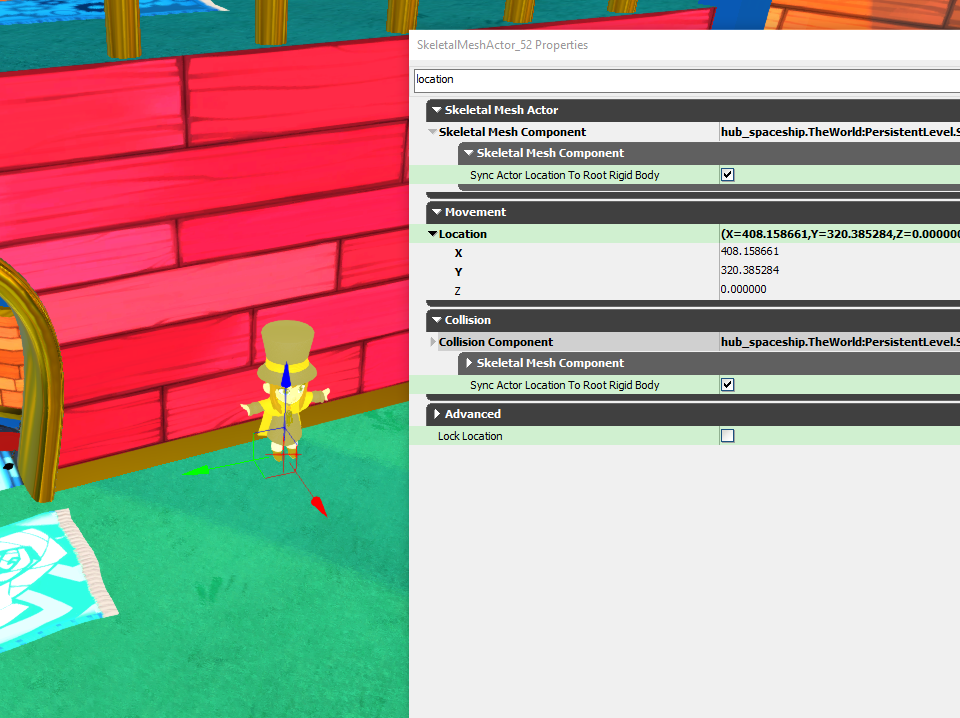
Task: Click the Lock Location label
Action: click(470, 436)
